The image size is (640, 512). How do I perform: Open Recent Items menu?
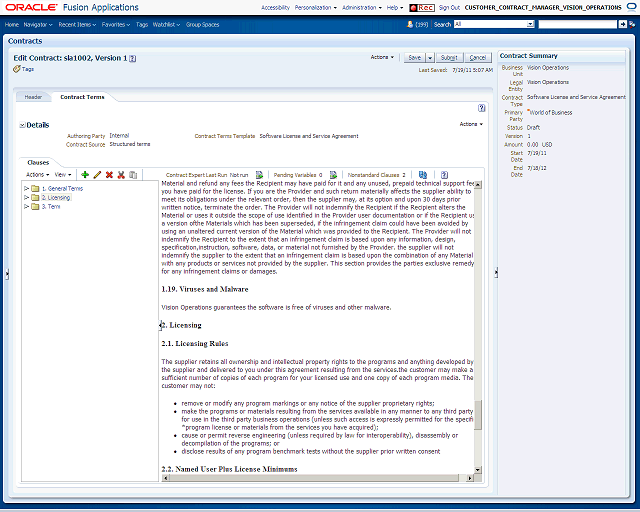pos(77,24)
